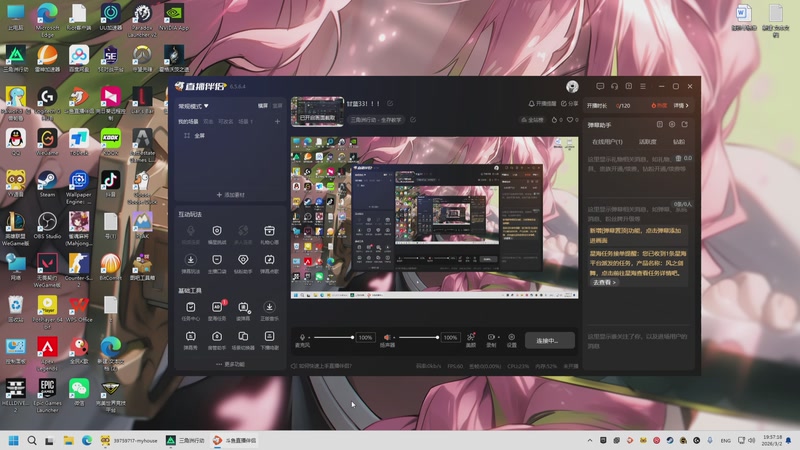Expand the 常规模式 mode dropdown
The width and height of the screenshot is (800, 450).
tap(193, 106)
